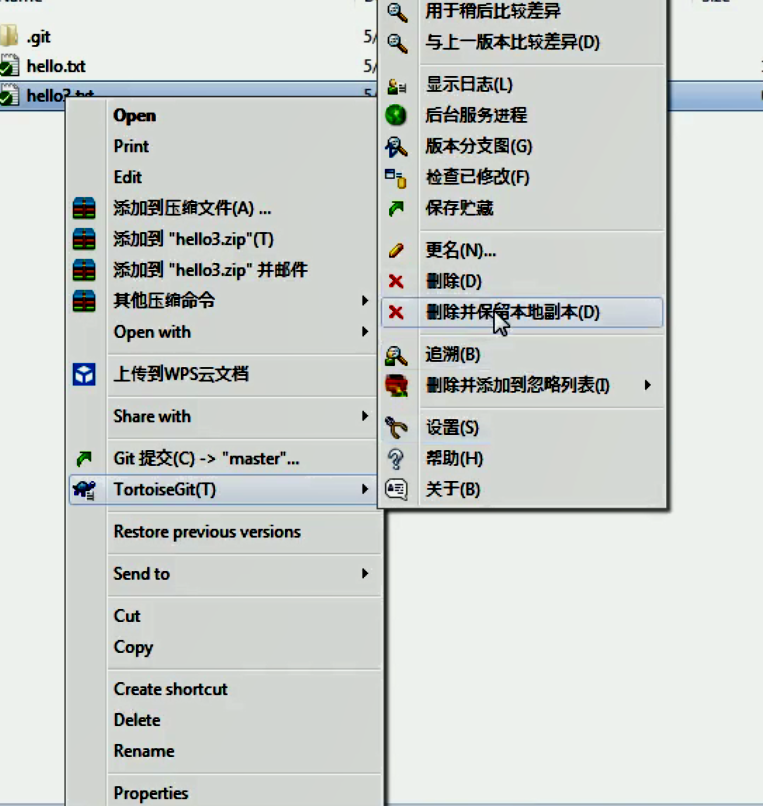Select 设置(S) in TortoiseGit submenu

pos(452,428)
